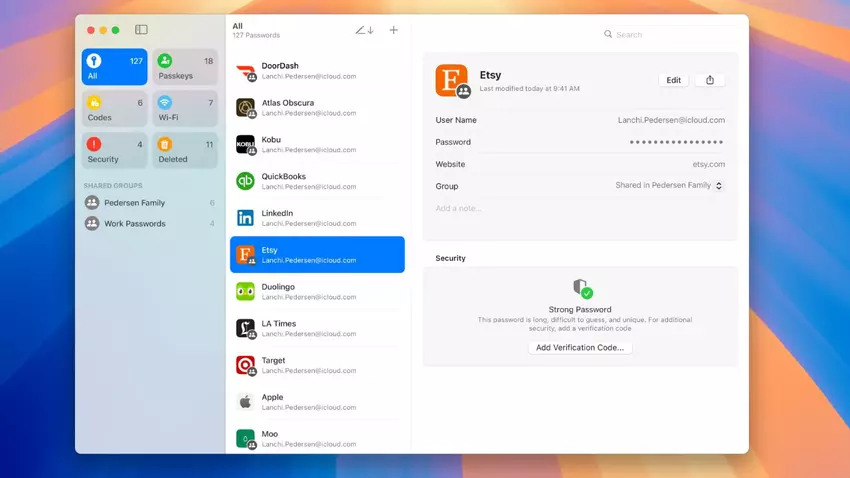Image resolution: width=850 pixels, height=478 pixels.
Task: Select the DoorDash password entry
Action: [317, 71]
